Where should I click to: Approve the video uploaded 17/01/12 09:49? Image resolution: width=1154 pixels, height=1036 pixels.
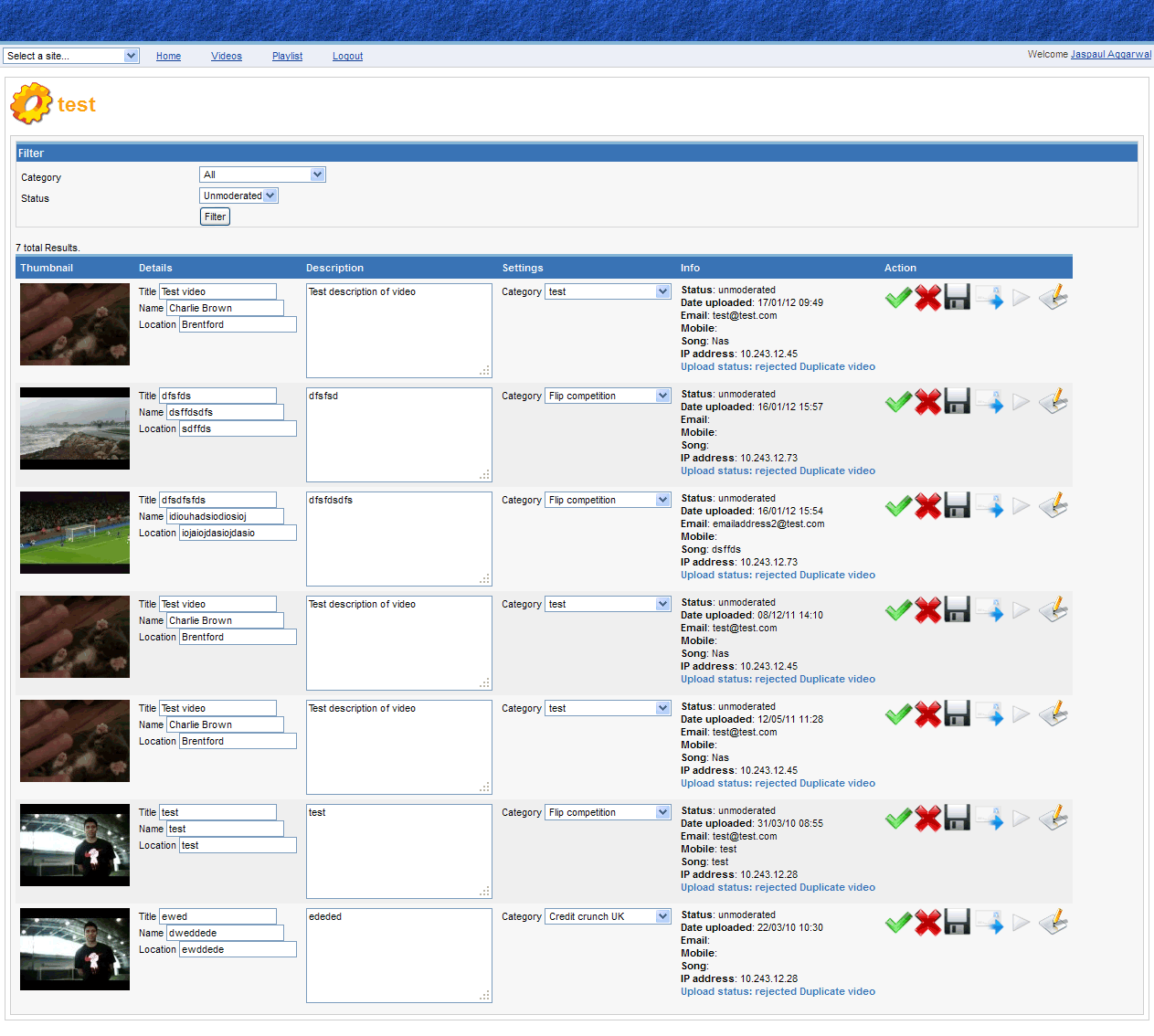[898, 298]
